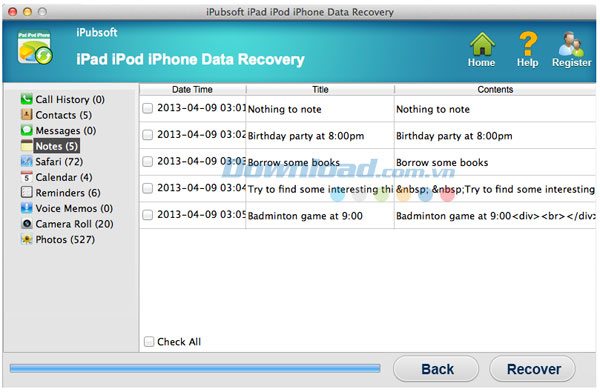Open the Register users icon

(x=571, y=44)
